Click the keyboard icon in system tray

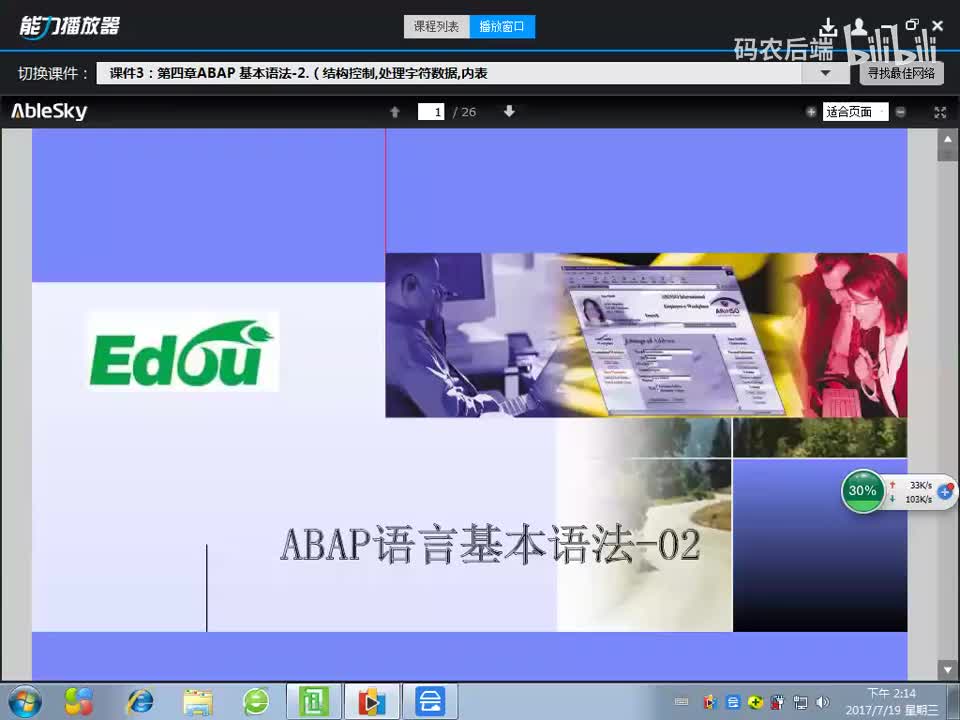click(681, 702)
